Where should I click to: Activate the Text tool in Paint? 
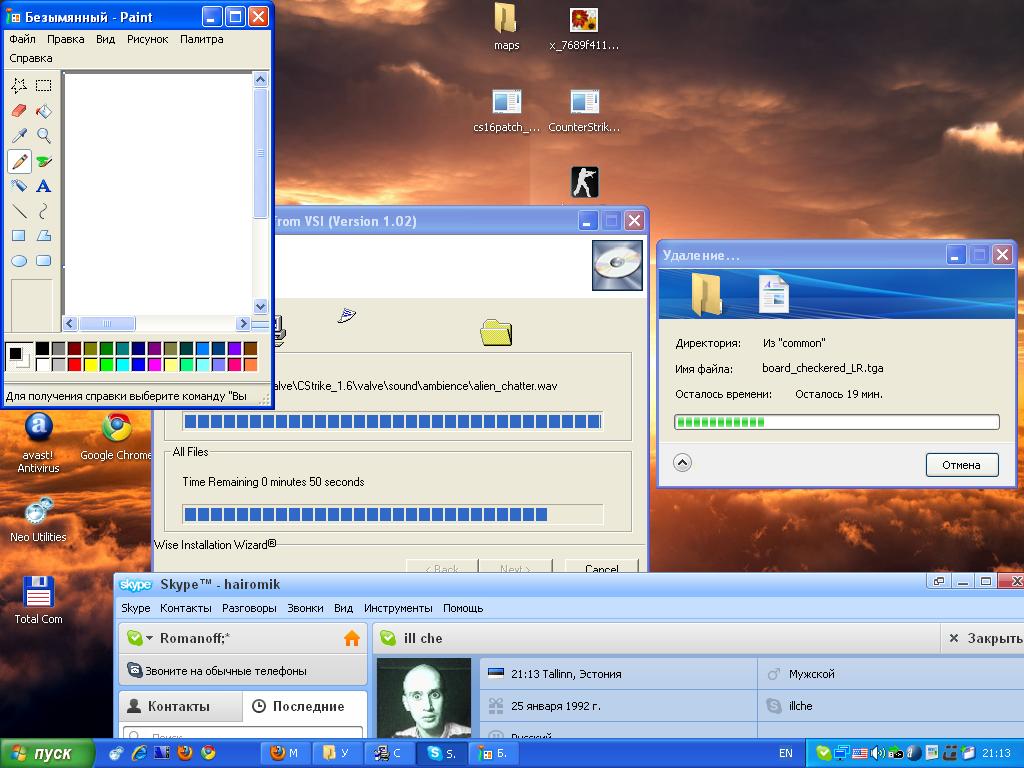44,185
